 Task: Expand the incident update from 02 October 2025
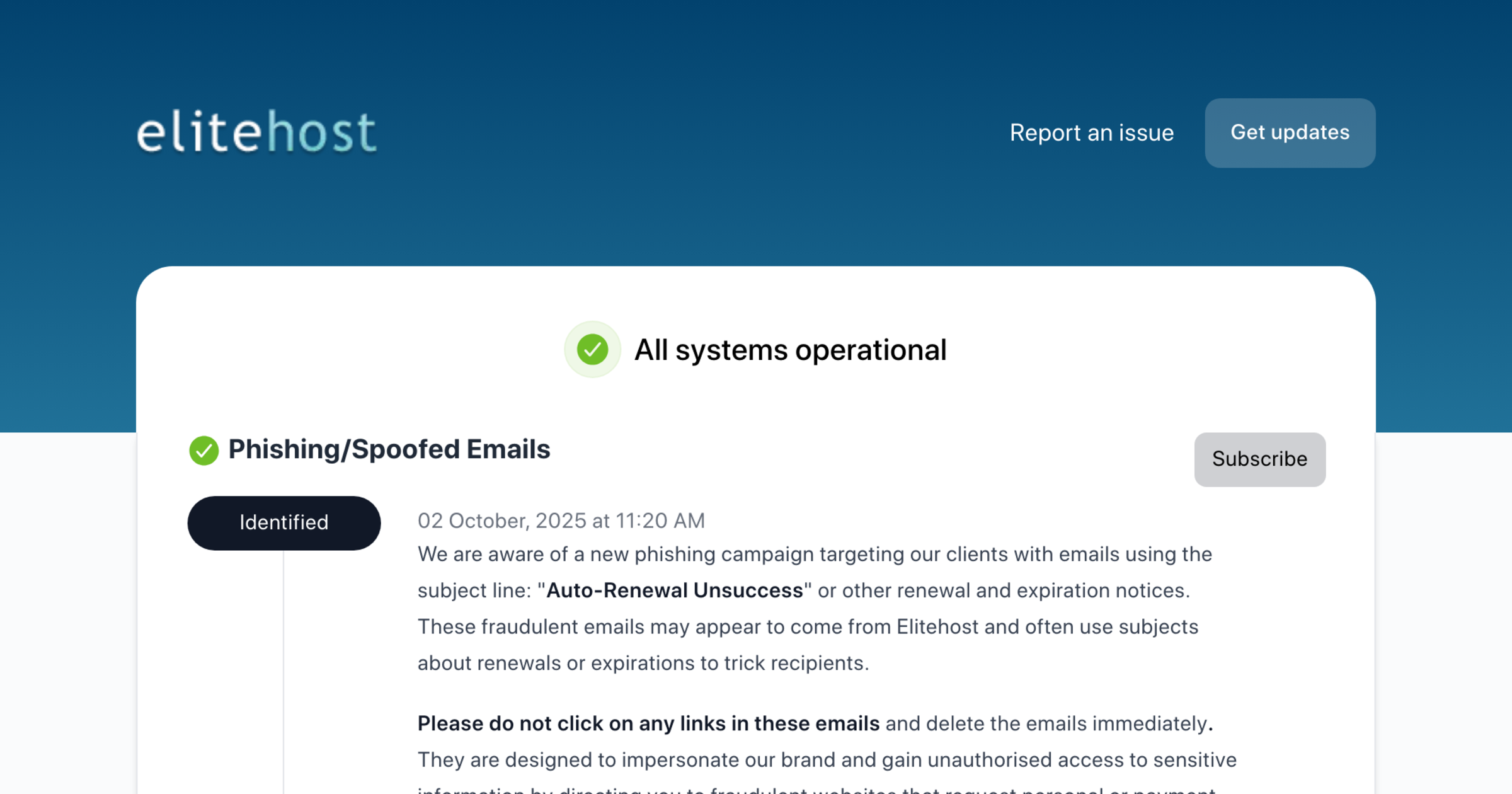tap(561, 521)
